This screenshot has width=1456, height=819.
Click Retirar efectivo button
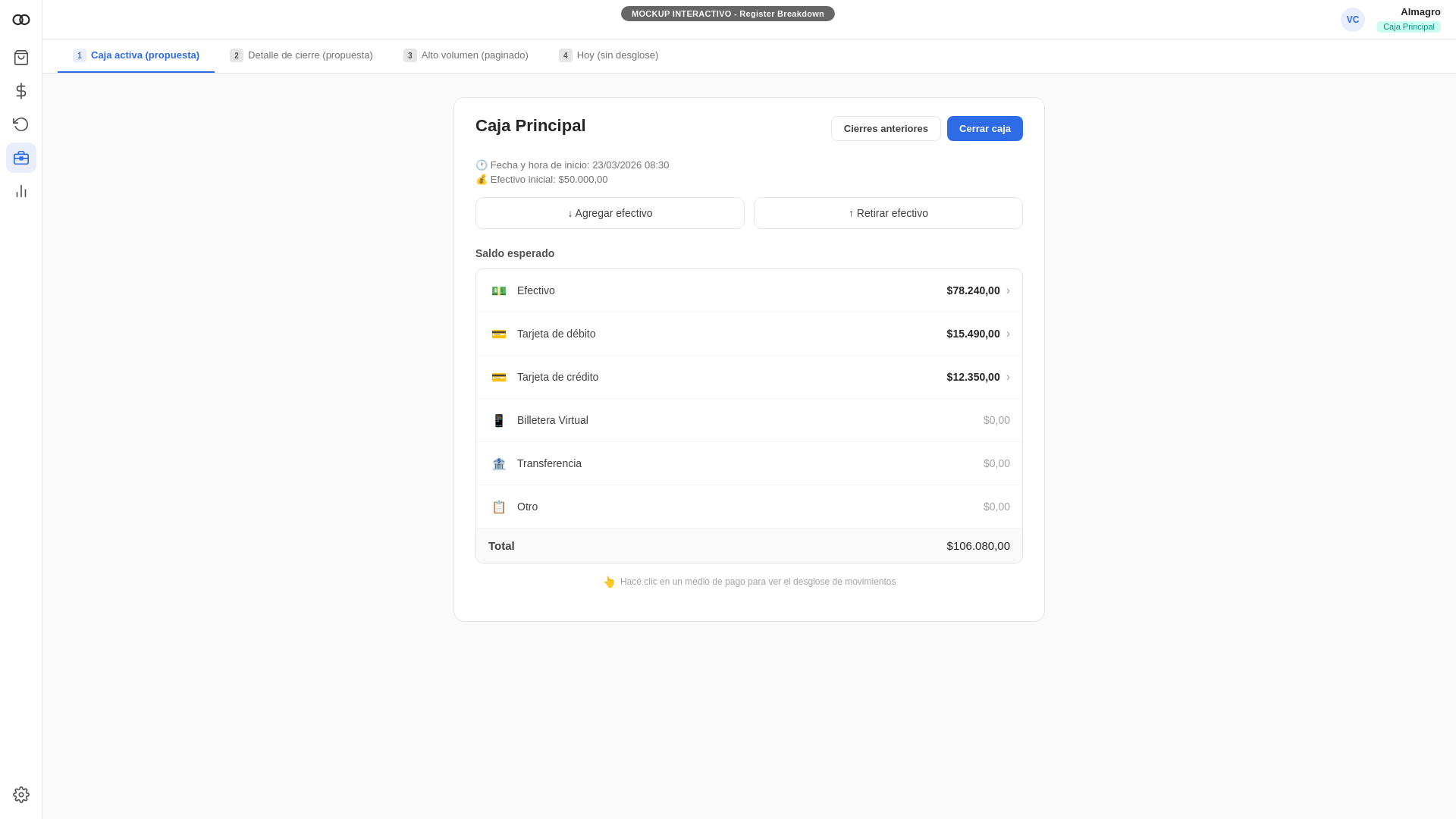(888, 213)
